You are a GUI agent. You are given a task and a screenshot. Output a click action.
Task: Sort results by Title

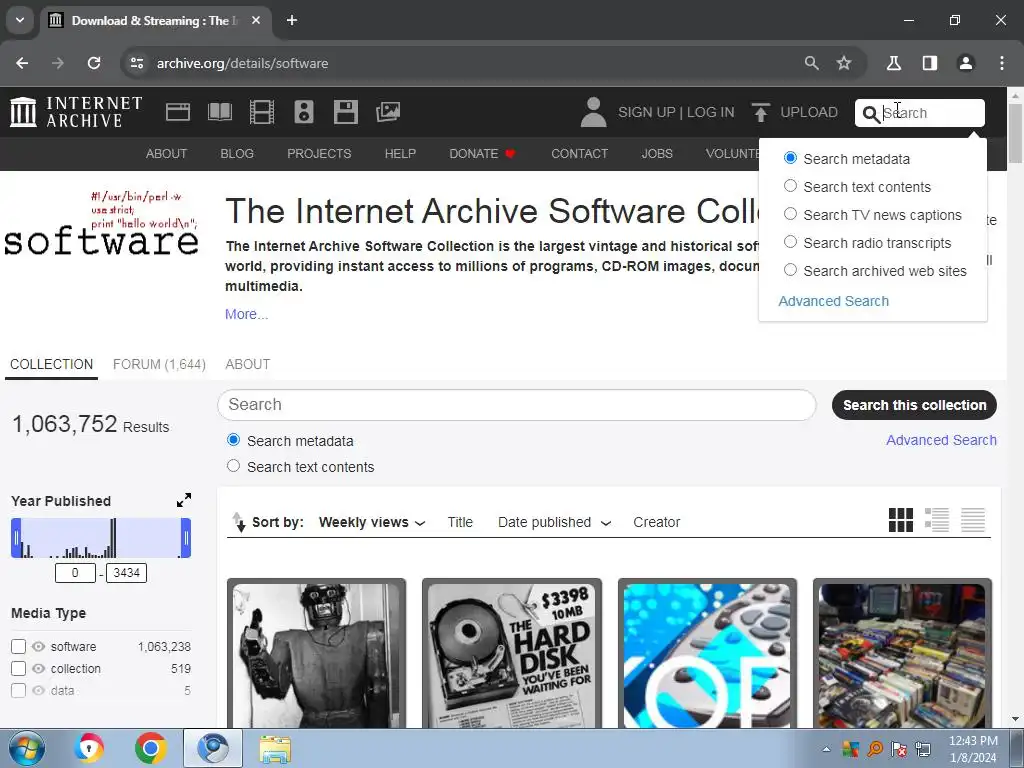(460, 522)
